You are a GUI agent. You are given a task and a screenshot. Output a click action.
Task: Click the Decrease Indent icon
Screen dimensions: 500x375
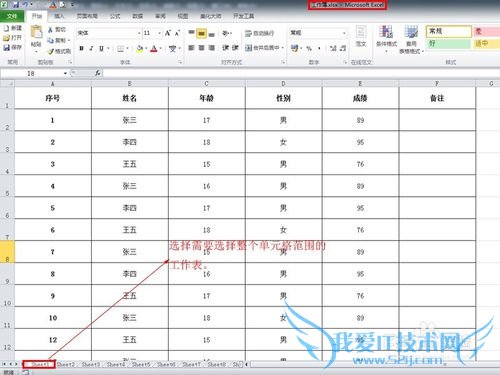coord(226,48)
